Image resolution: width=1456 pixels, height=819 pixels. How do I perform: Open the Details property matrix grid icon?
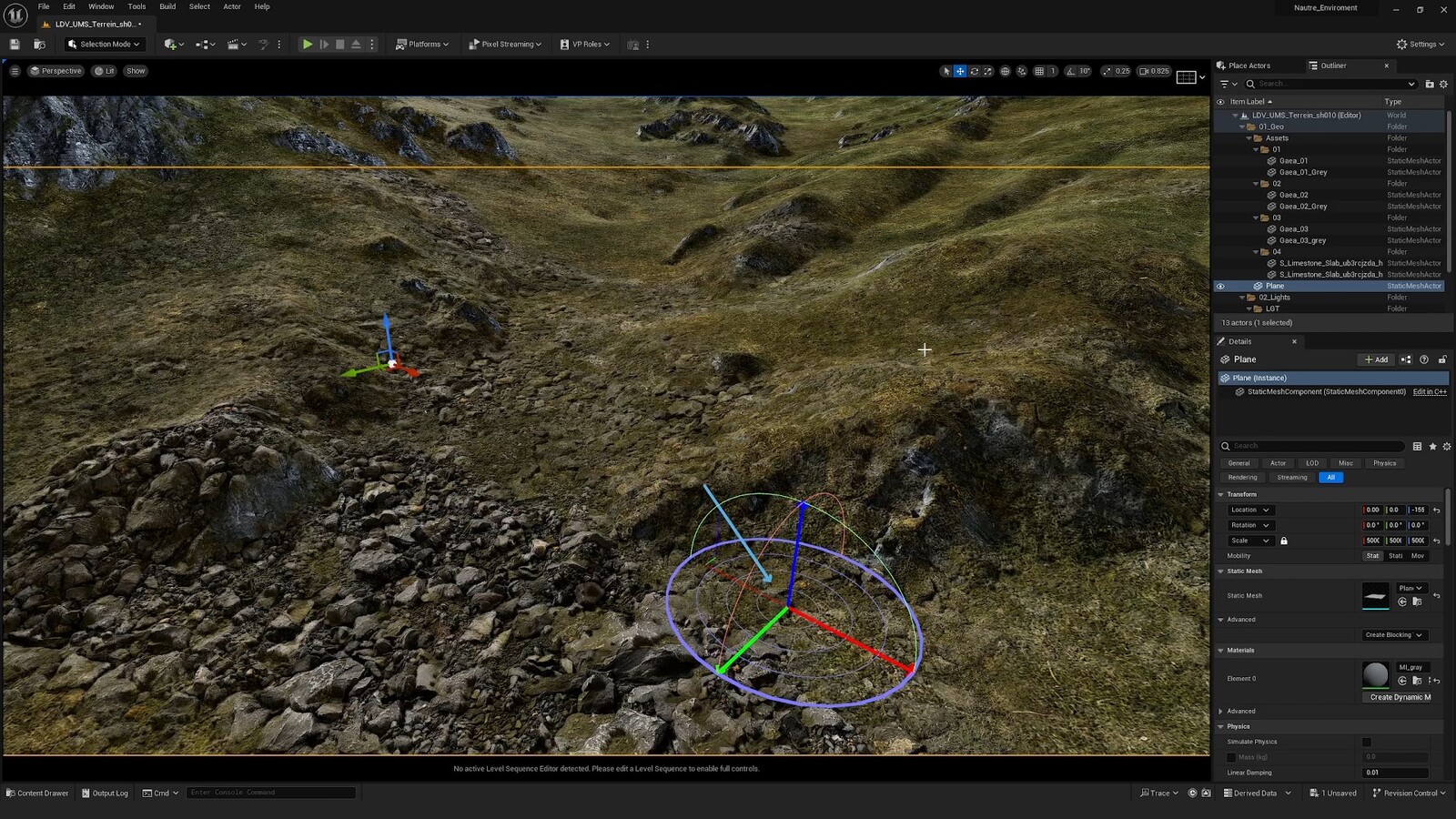tap(1417, 446)
